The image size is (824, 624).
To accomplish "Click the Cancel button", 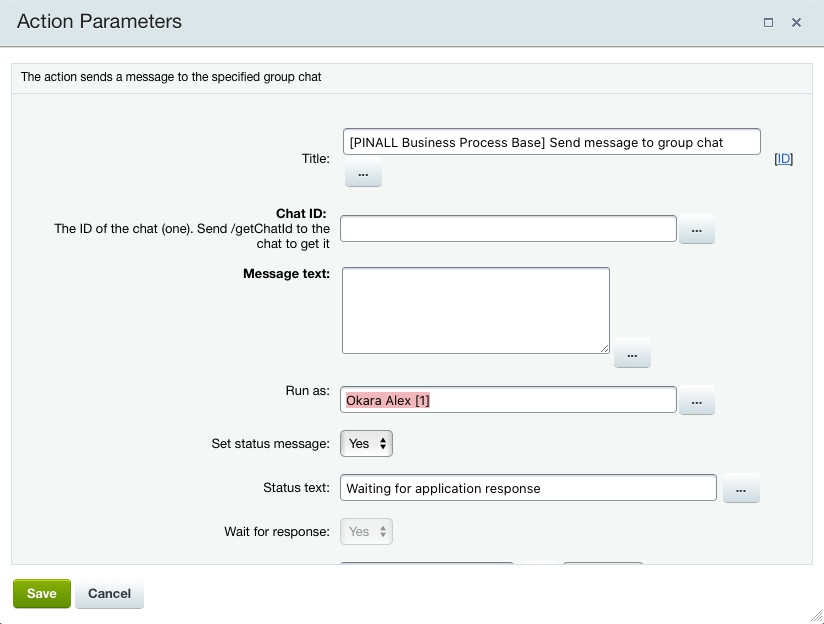I will click(x=109, y=593).
